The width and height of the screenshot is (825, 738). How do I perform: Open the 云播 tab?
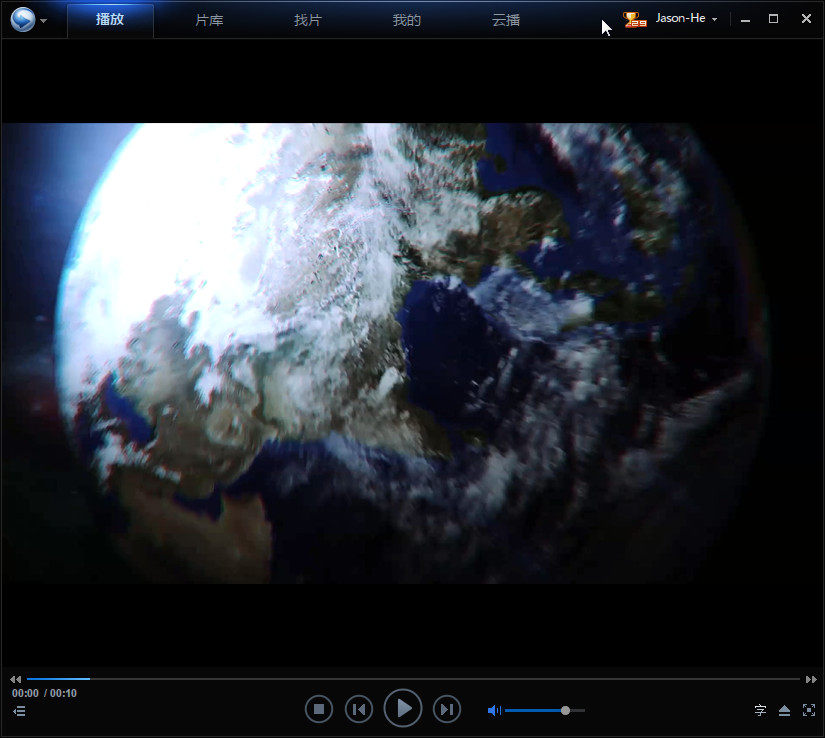pos(506,20)
